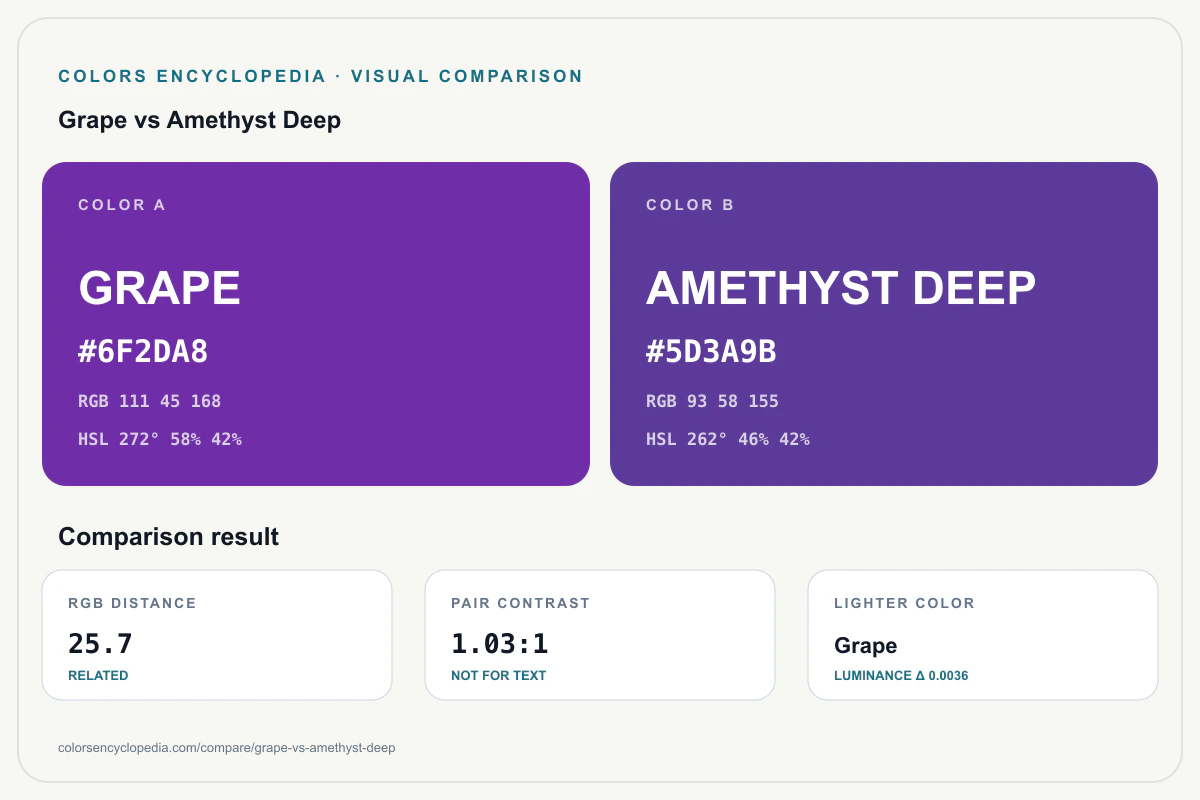Click the HSL 272° 58% 42% value
This screenshot has width=1200, height=800.
pyautogui.click(x=160, y=439)
